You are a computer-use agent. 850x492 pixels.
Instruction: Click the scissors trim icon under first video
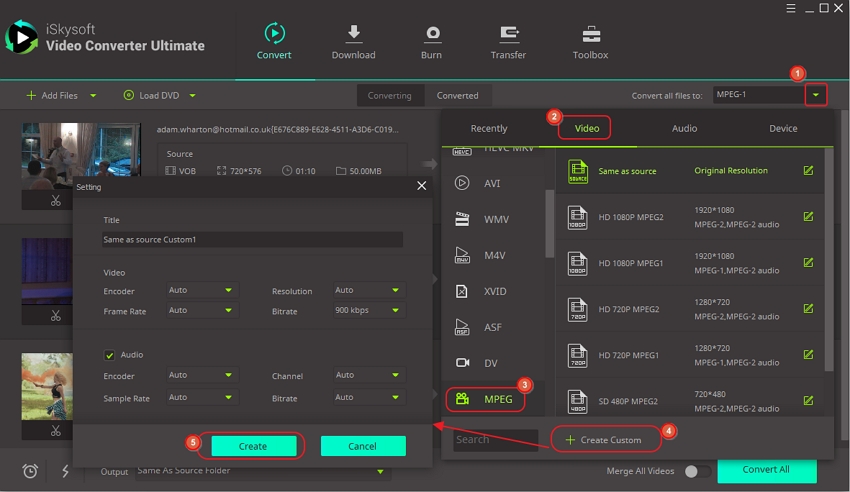56,201
